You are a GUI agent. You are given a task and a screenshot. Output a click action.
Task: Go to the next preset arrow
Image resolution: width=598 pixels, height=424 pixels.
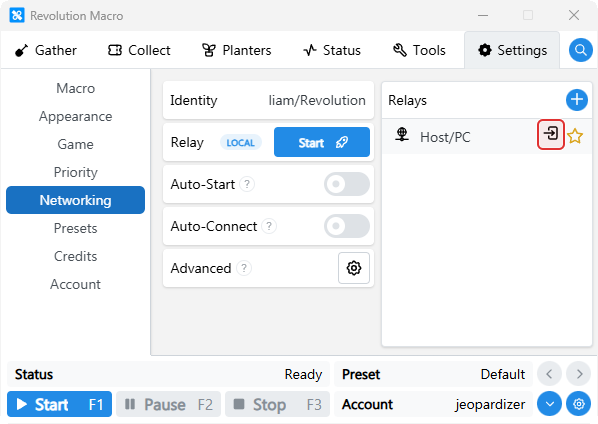click(579, 374)
